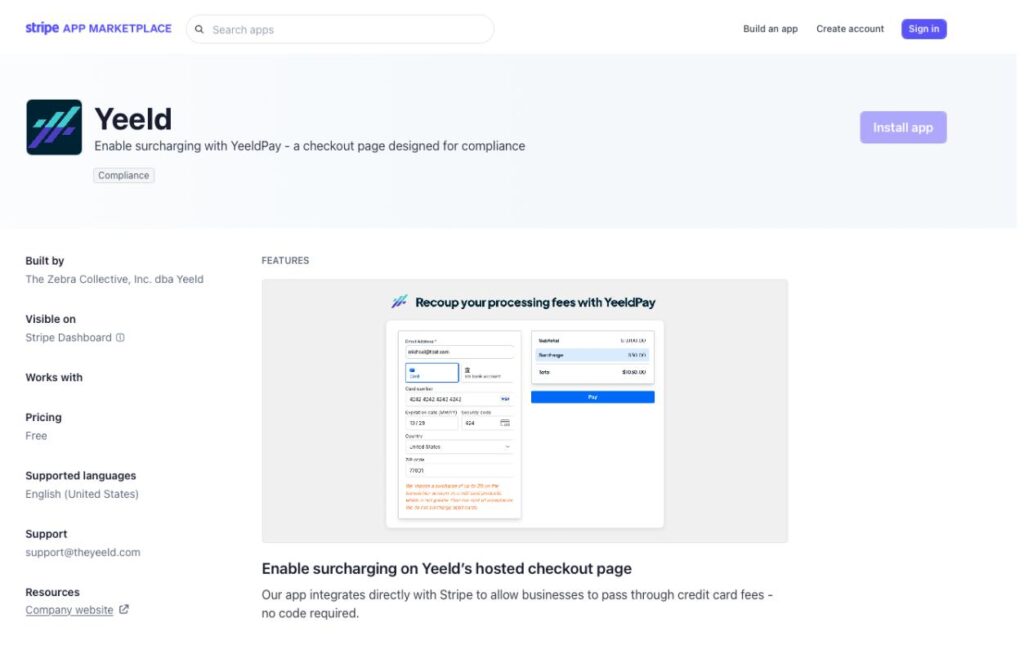Click the Sign in button
Image resolution: width=1024 pixels, height=668 pixels.
coord(923,29)
